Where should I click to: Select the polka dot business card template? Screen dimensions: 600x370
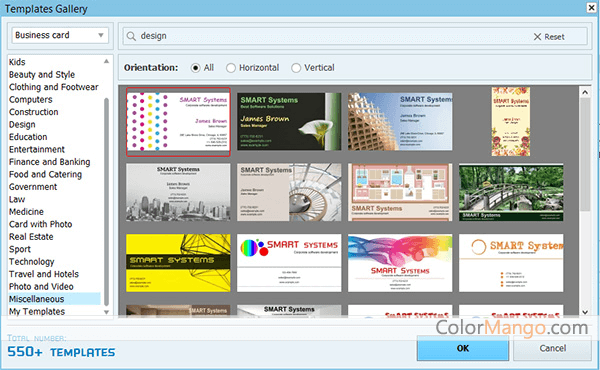click(x=178, y=122)
